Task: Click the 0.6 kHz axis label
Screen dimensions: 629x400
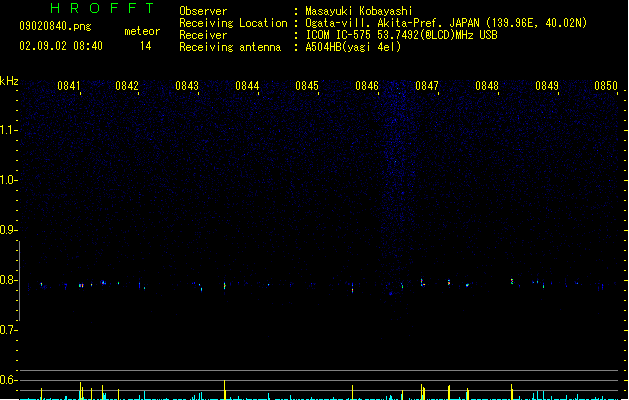Action: coord(7,380)
